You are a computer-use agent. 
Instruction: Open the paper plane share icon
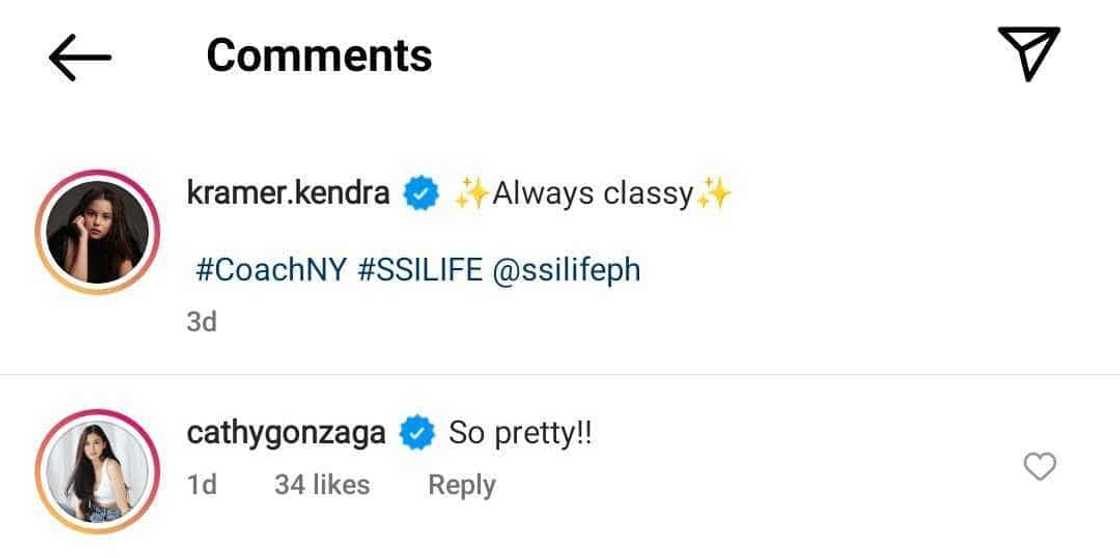point(1027,53)
